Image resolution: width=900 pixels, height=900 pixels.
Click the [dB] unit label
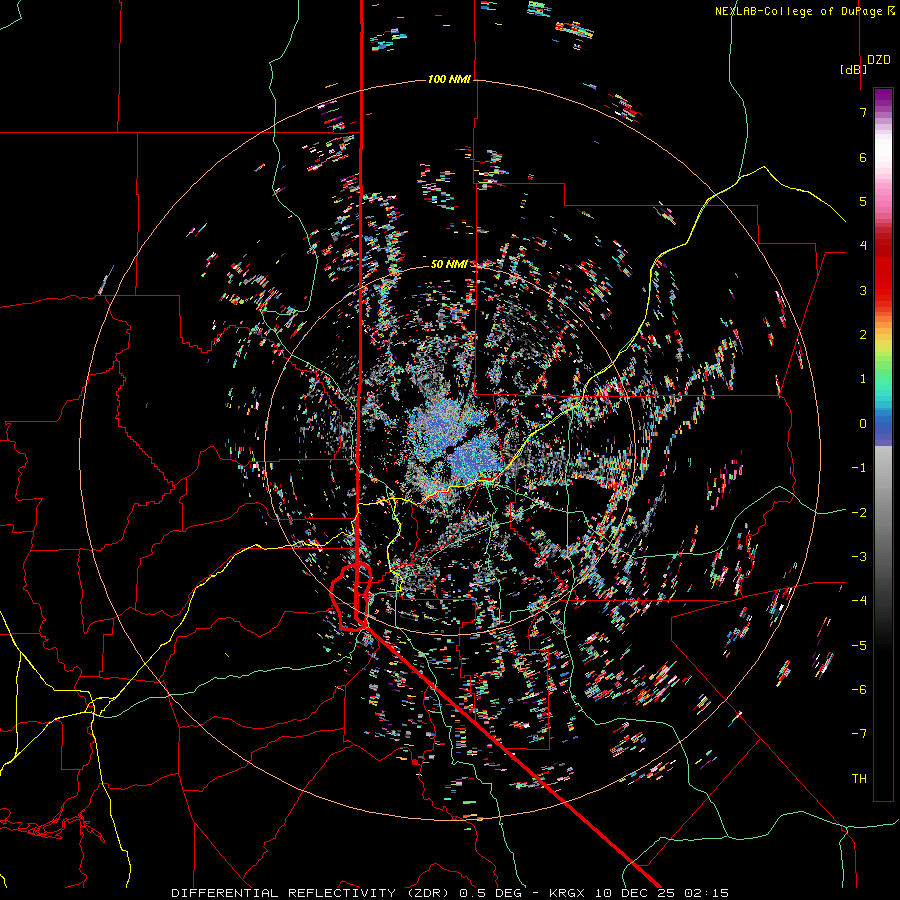[853, 69]
